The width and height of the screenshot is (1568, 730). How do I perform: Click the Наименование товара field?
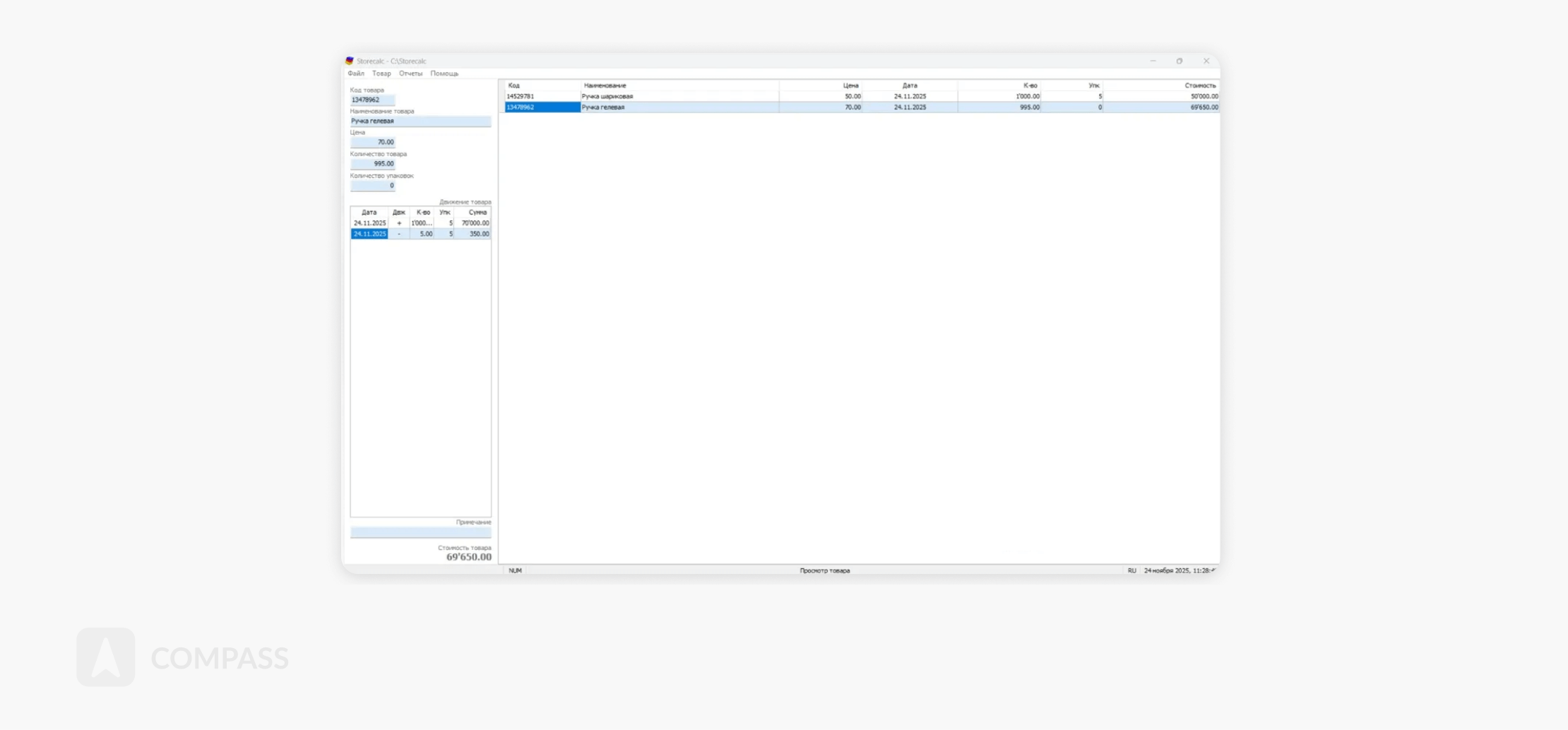click(420, 121)
